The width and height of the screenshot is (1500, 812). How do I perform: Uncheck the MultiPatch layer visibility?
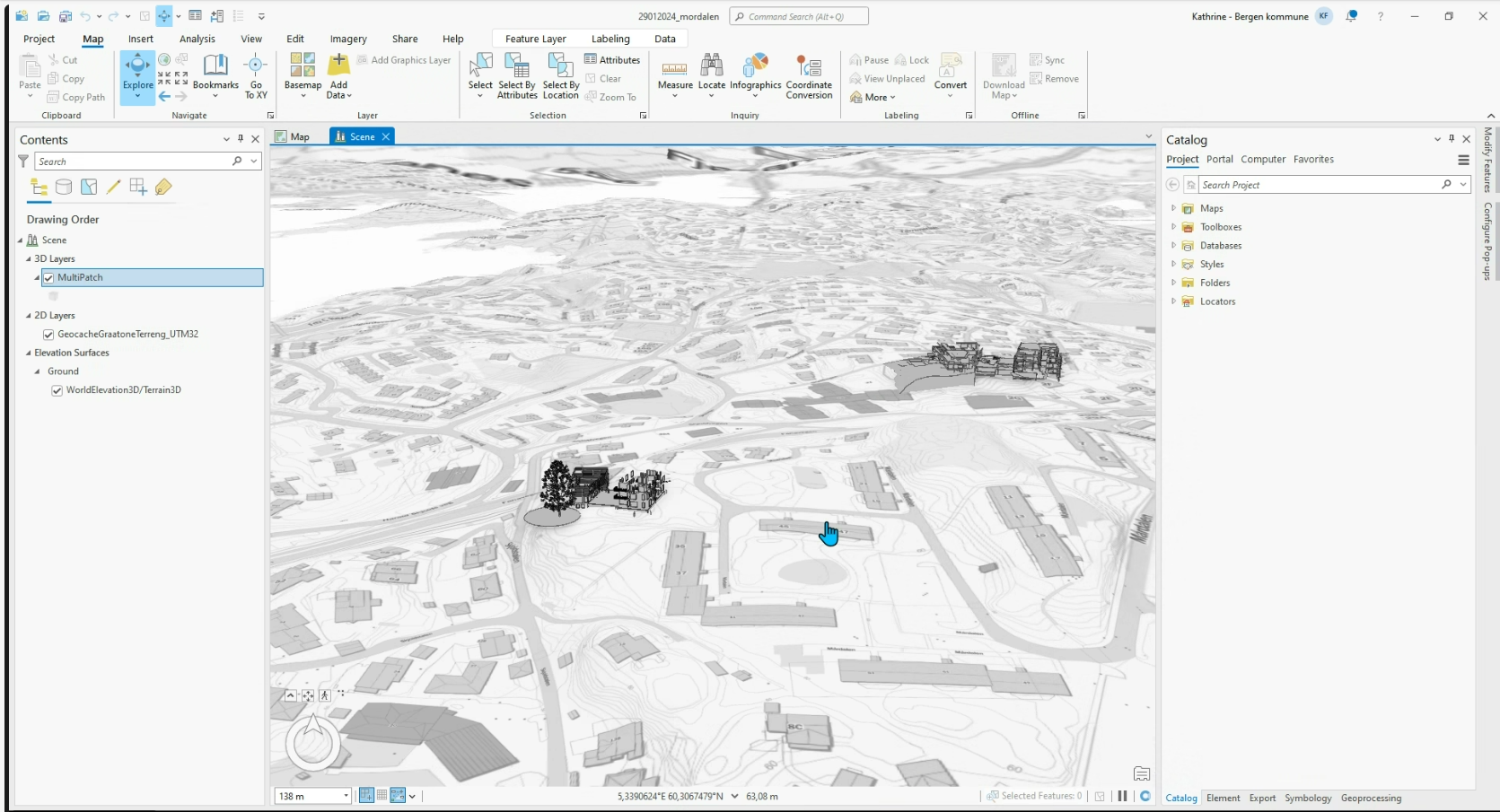[49, 278]
